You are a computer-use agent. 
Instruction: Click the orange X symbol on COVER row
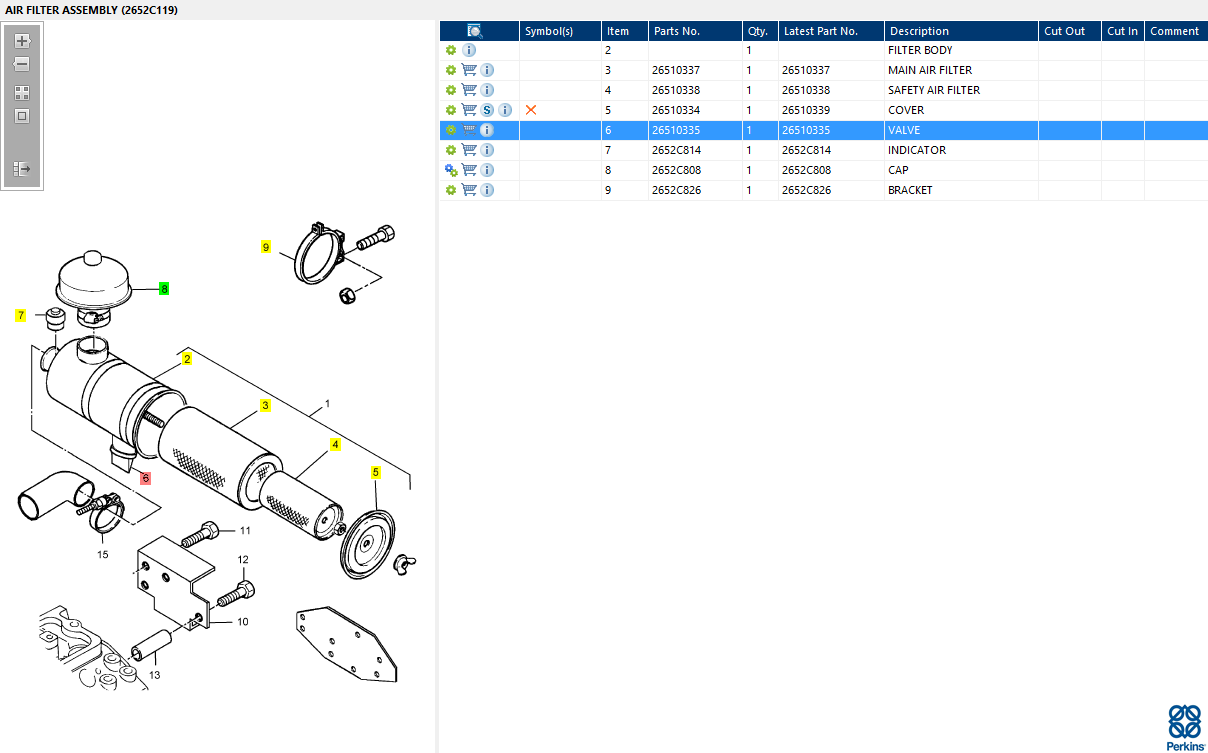(531, 110)
